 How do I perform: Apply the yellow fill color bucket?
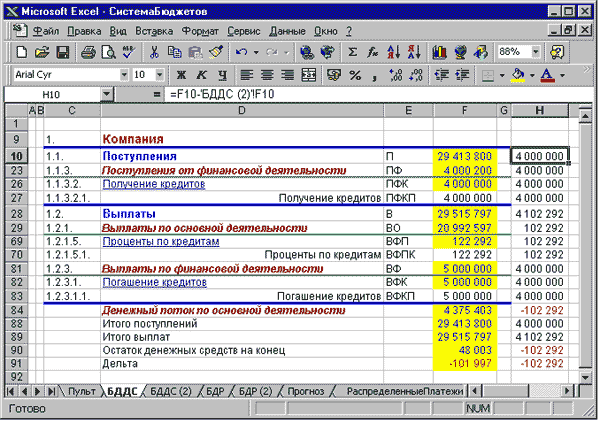tap(518, 75)
